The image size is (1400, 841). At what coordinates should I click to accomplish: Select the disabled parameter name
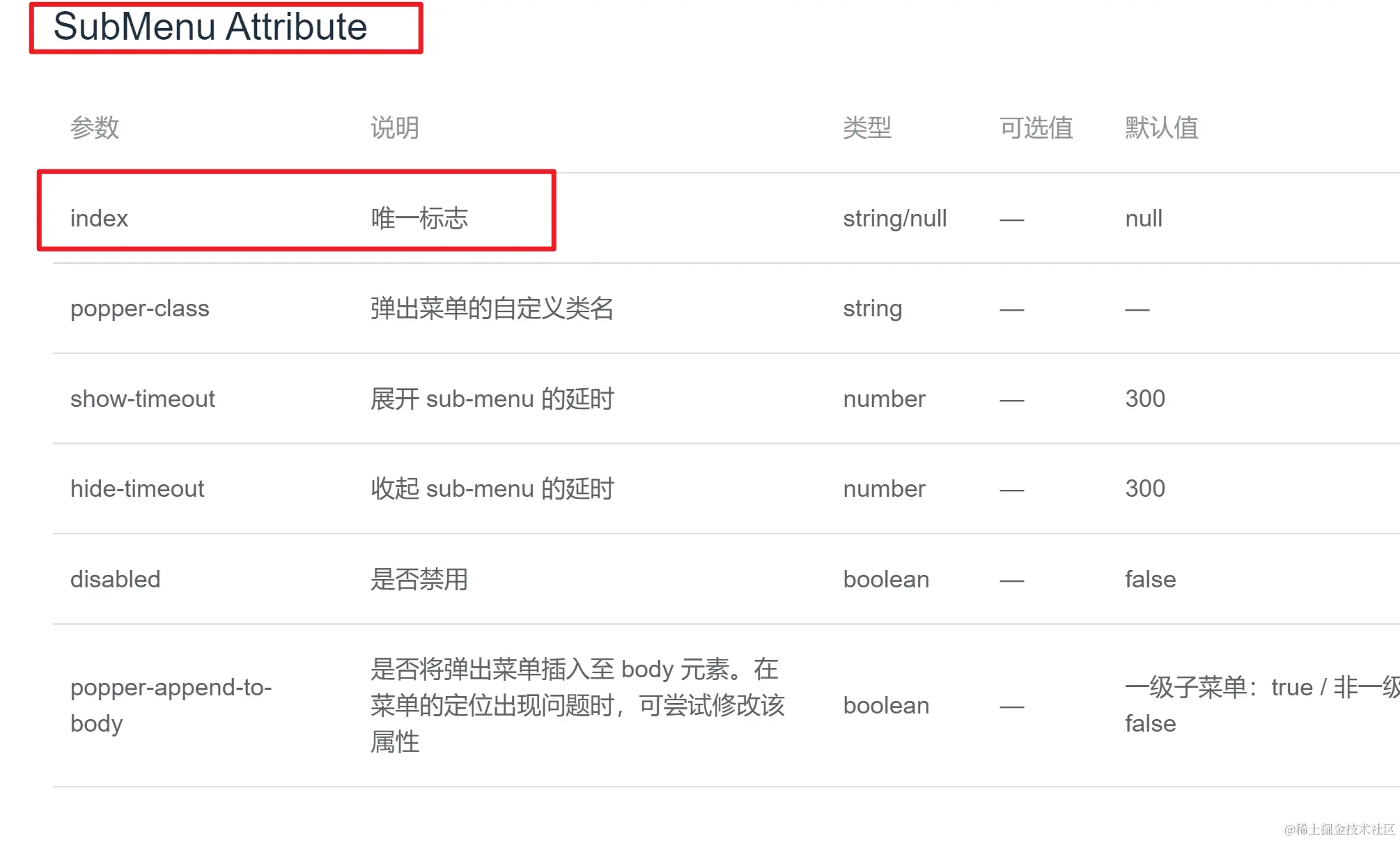(115, 579)
